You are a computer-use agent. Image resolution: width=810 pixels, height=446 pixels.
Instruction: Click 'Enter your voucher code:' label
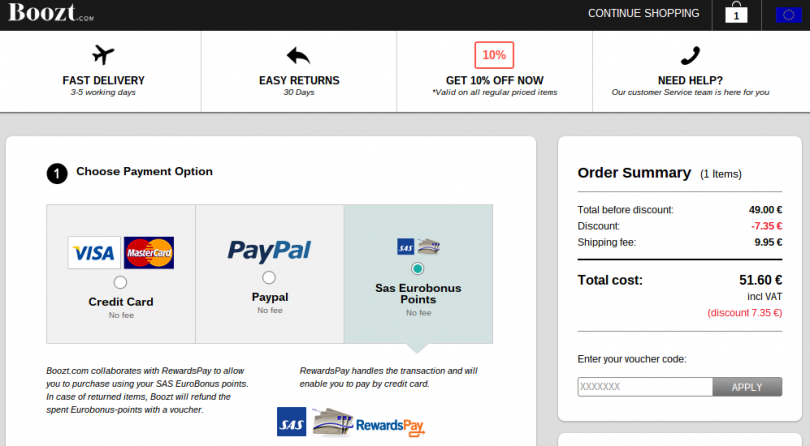coord(632,359)
